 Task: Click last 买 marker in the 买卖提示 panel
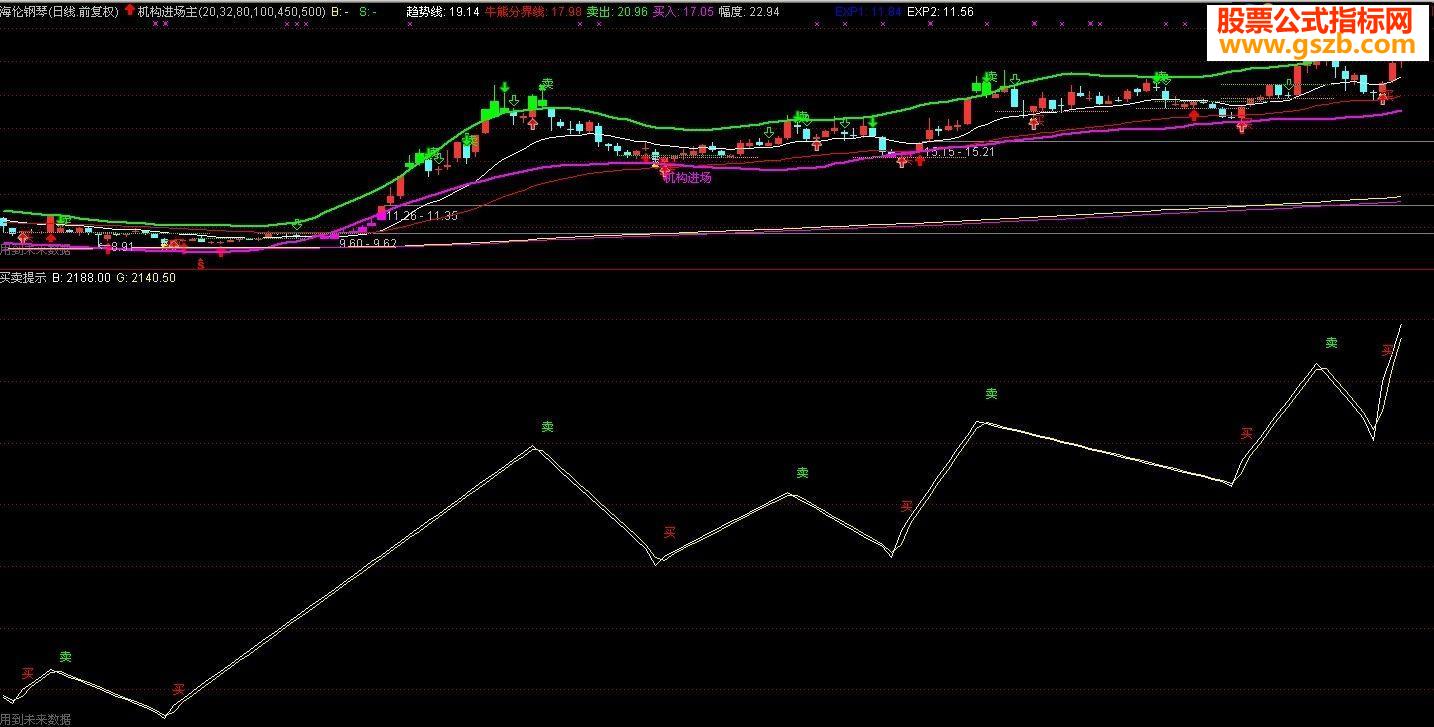(x=1388, y=350)
